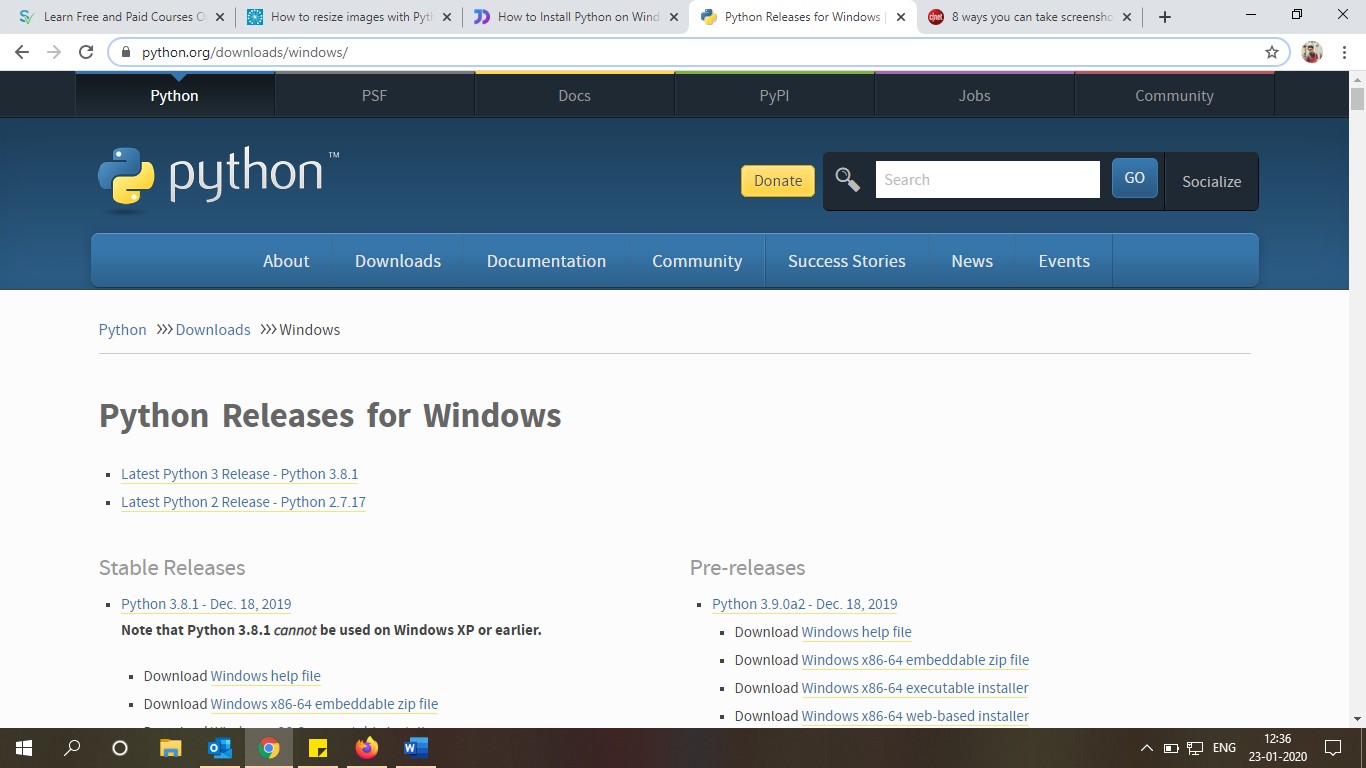
Task: Click the browser back arrow
Action: tap(22, 52)
